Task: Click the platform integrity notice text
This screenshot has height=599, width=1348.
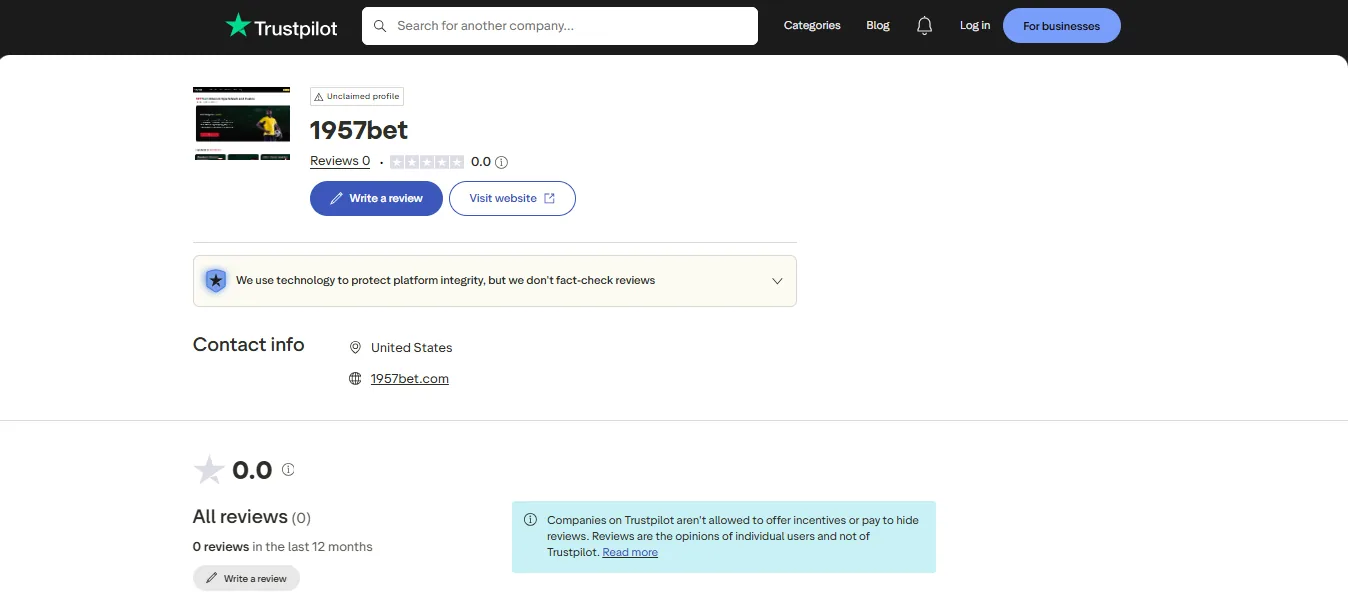Action: click(x=446, y=281)
